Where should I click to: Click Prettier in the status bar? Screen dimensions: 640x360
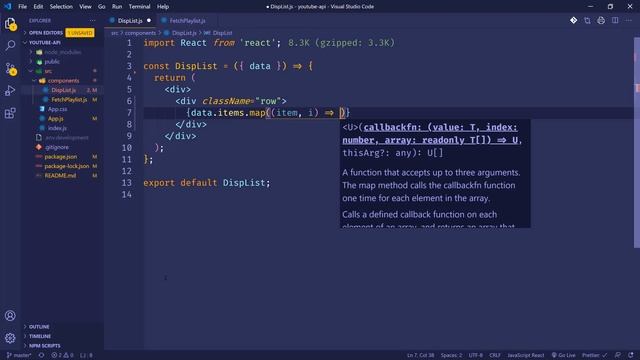coord(595,355)
